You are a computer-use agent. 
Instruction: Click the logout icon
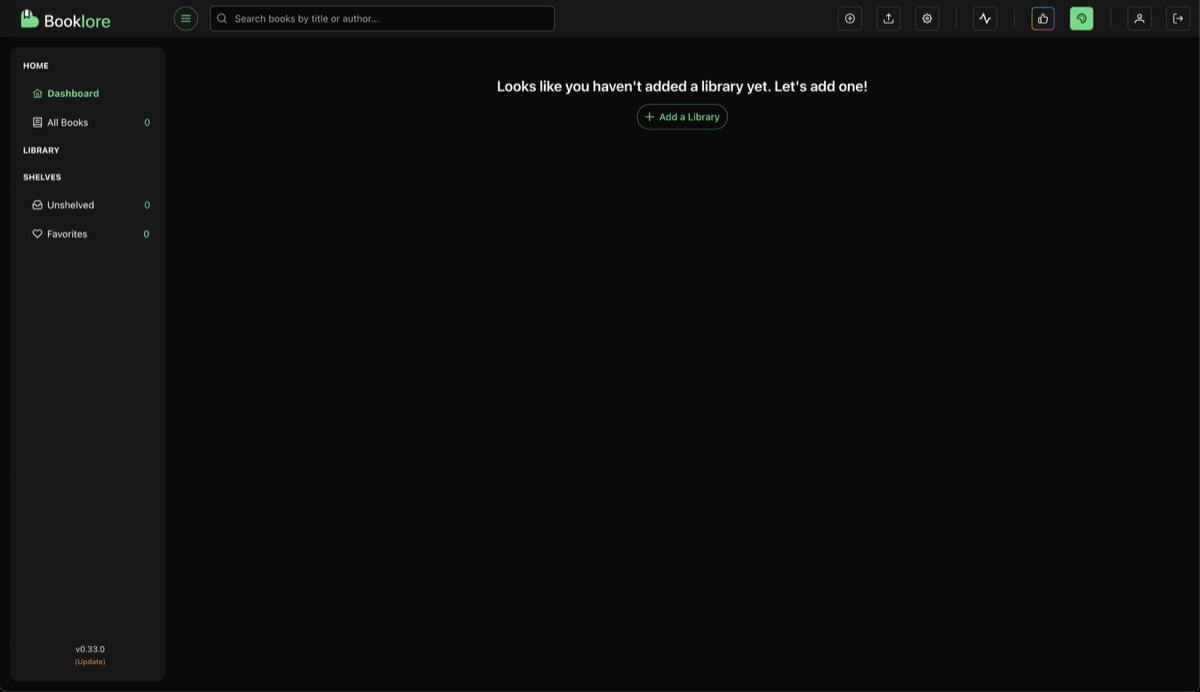(x=1178, y=18)
